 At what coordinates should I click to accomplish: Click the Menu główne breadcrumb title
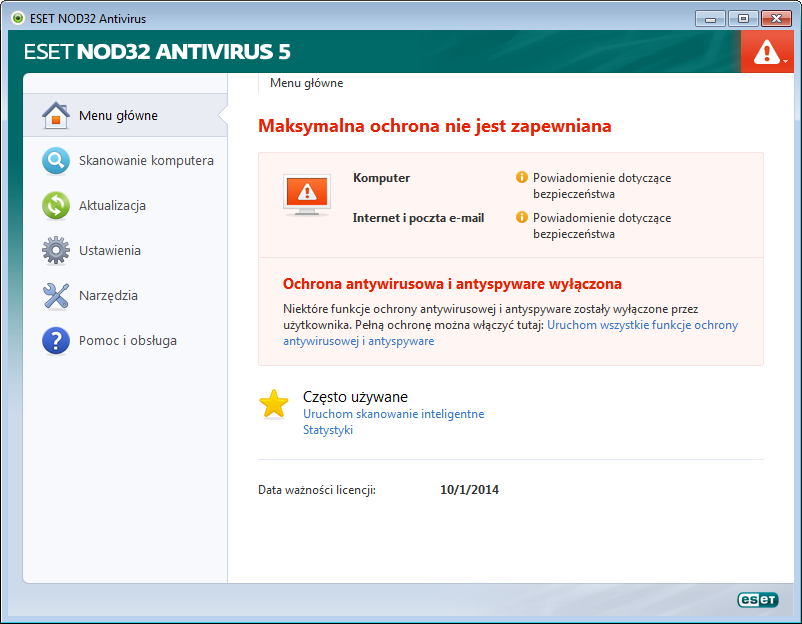pyautogui.click(x=306, y=83)
